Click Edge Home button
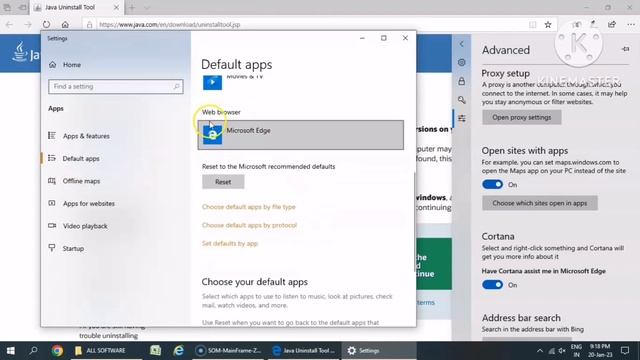The height and width of the screenshot is (360, 640). pos(65,24)
